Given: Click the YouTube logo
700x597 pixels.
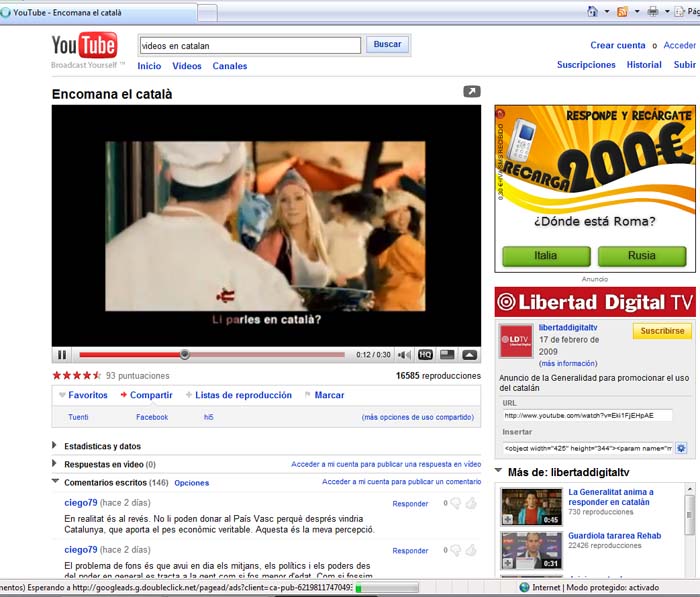Looking at the screenshot, I should 84,45.
